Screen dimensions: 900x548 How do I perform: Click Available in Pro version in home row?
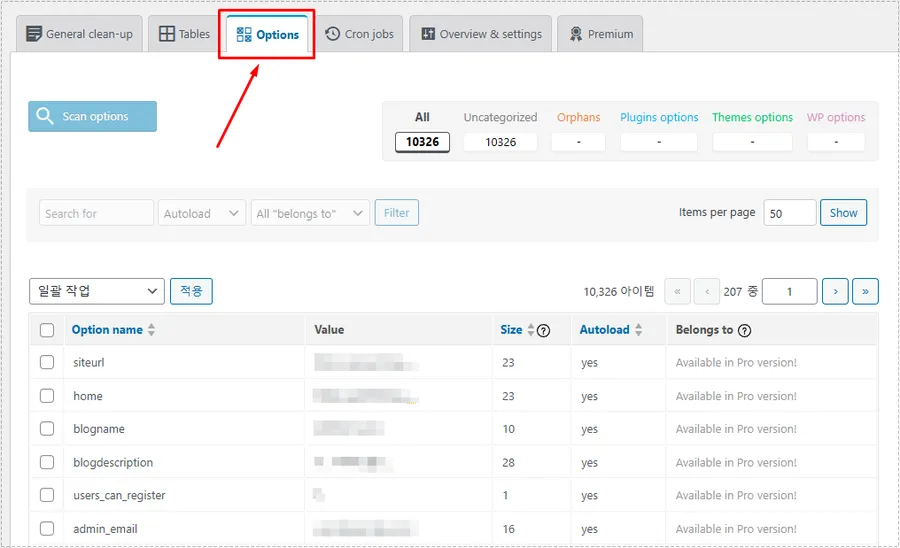[x=736, y=396]
